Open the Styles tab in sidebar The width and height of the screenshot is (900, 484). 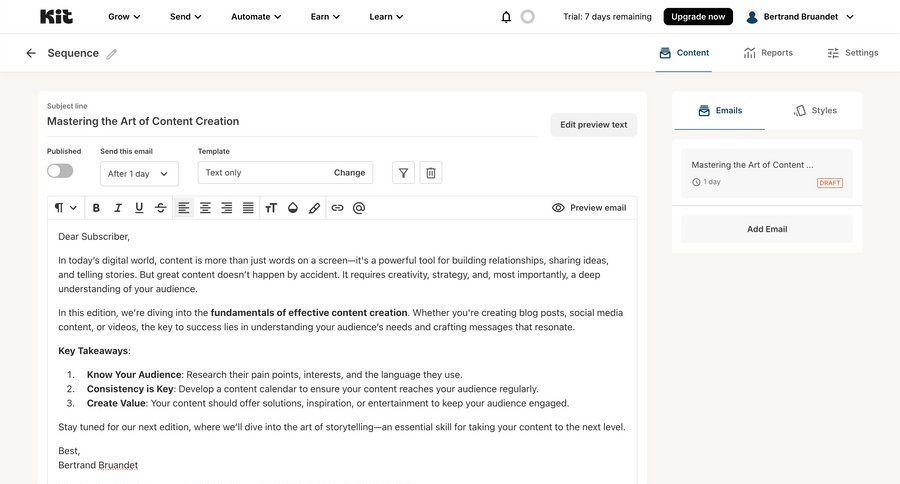[x=815, y=111]
